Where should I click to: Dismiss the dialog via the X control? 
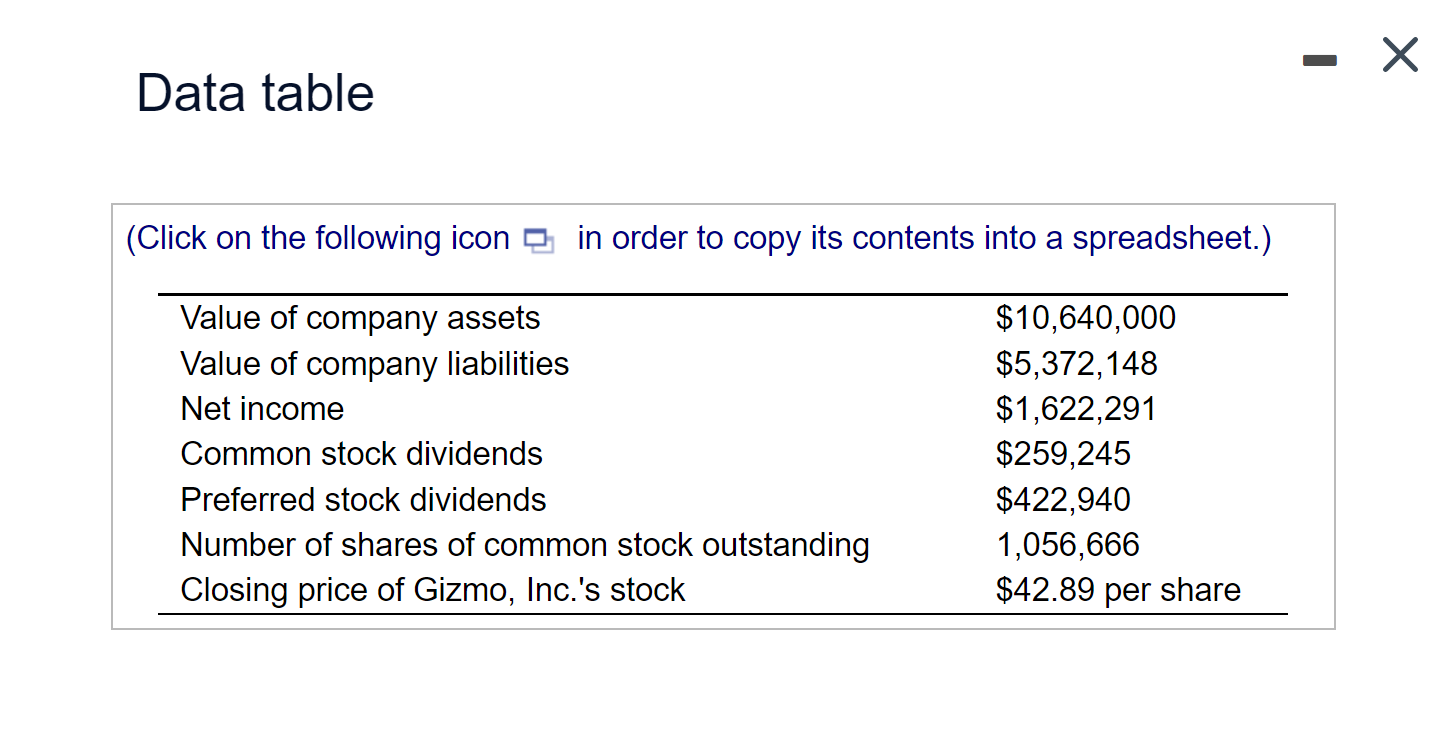(x=1398, y=55)
